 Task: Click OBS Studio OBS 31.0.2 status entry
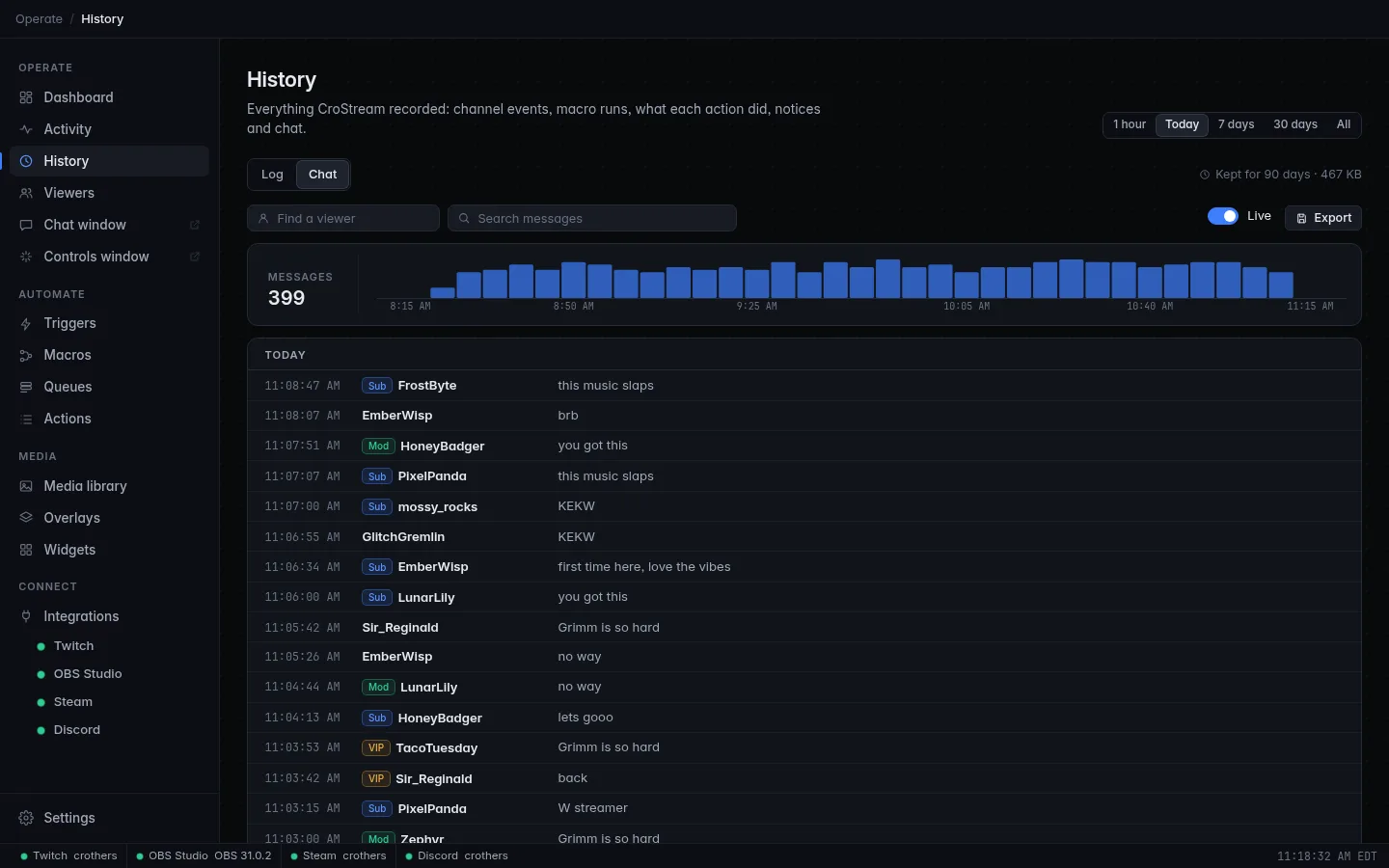(x=204, y=855)
